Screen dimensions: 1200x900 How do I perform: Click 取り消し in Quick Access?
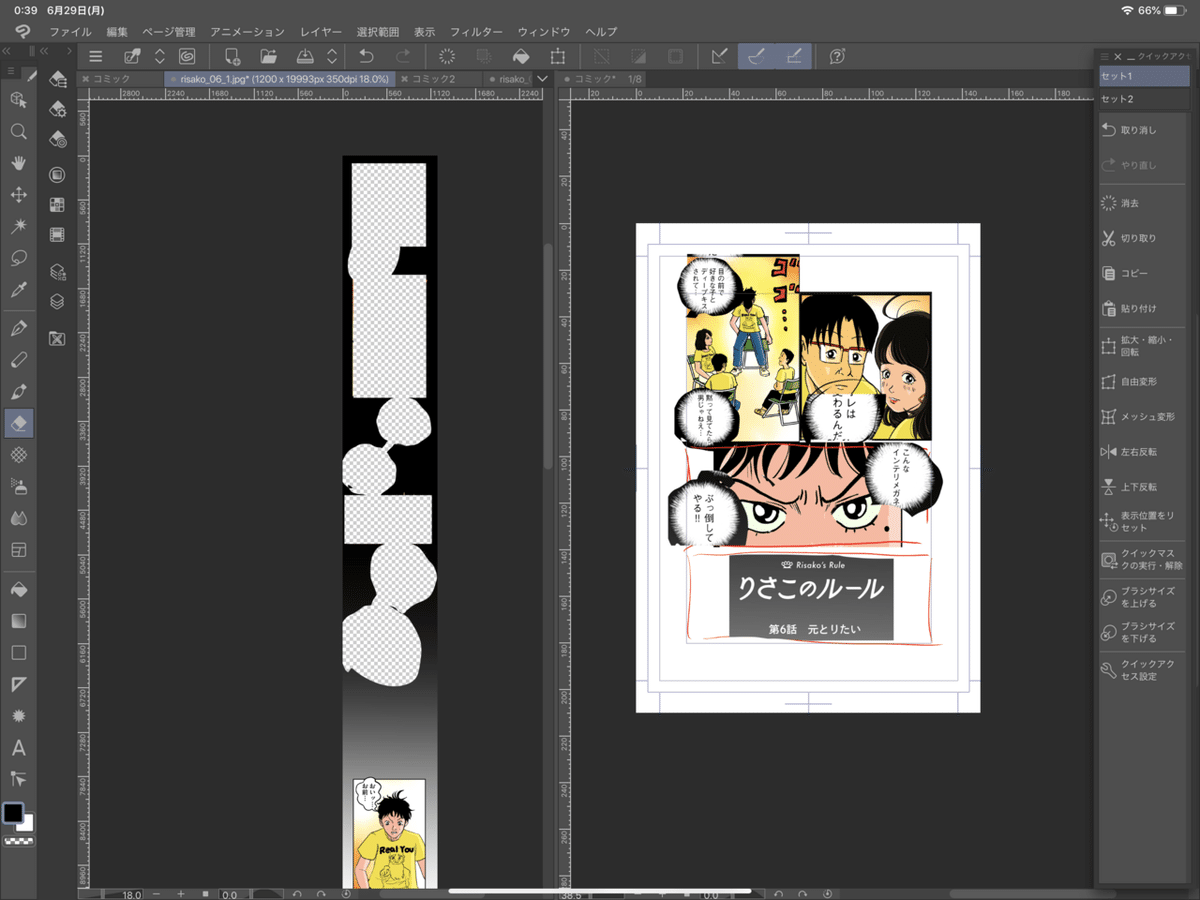pos(1141,130)
